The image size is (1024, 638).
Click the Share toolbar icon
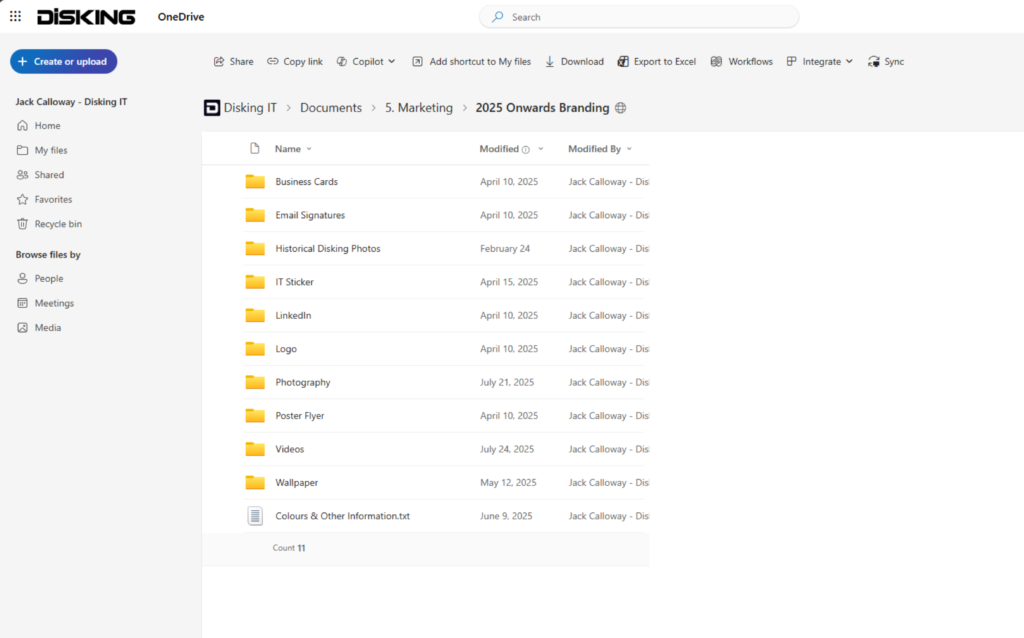(x=219, y=61)
